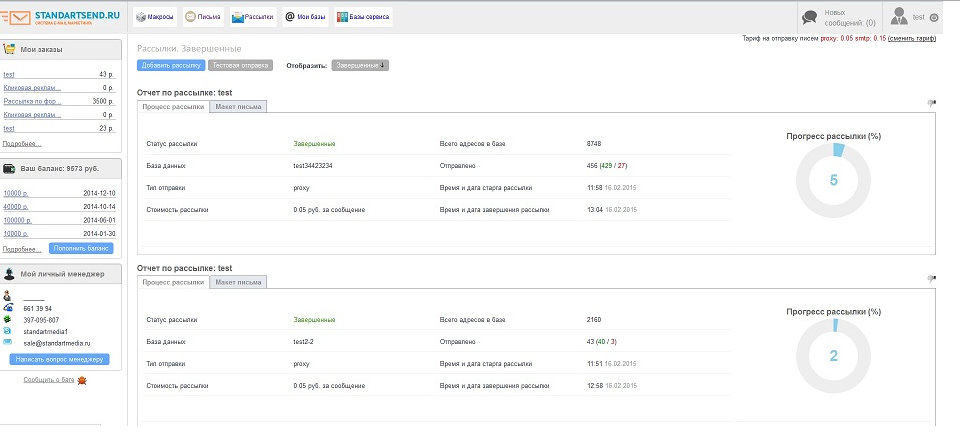Click the Ваш баланс: 9573 руб. header
960x436 pixels.
(x=61, y=168)
